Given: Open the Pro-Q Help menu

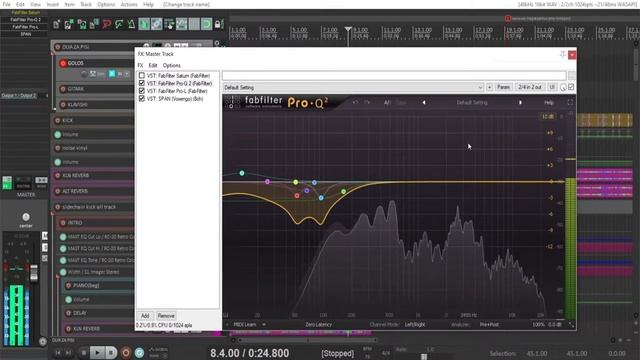Looking at the screenshot, I should click(x=549, y=102).
